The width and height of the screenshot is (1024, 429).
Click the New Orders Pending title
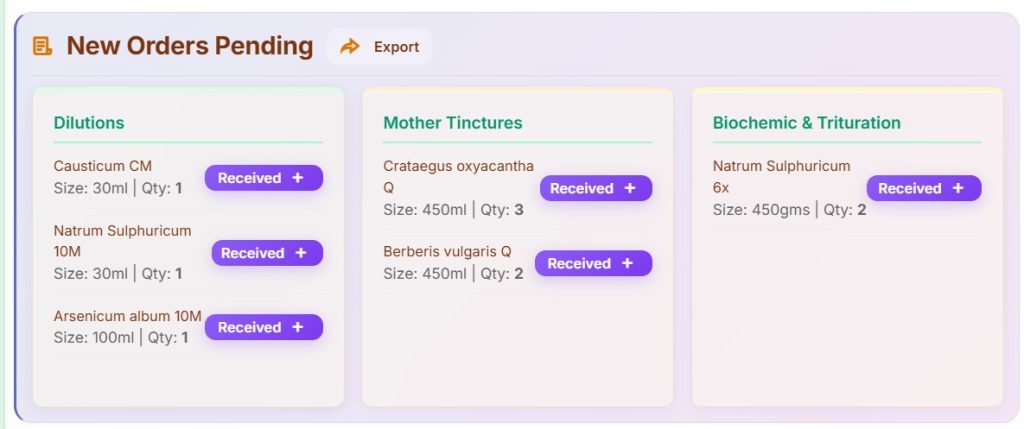tap(189, 46)
